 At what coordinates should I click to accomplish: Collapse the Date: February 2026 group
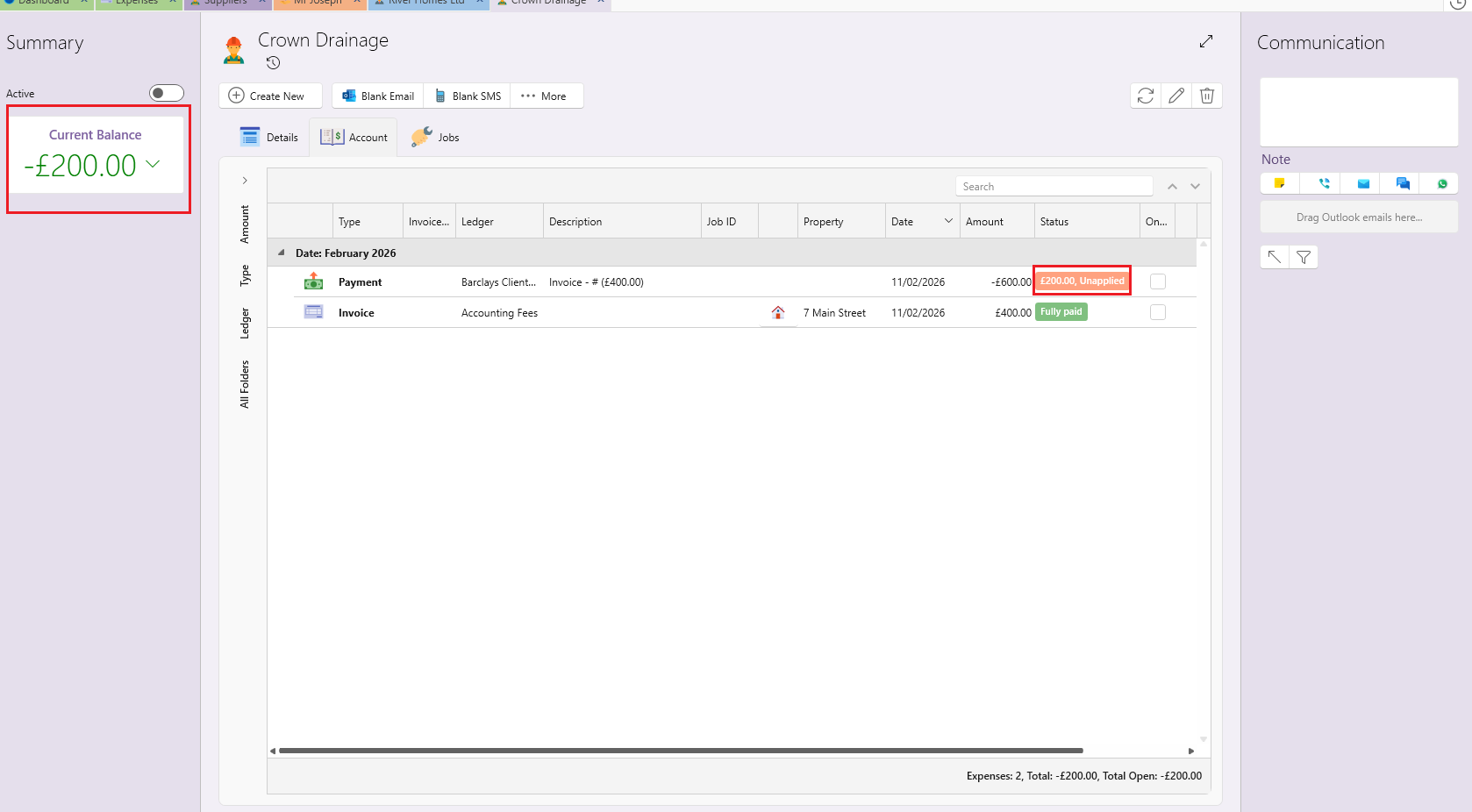click(282, 253)
